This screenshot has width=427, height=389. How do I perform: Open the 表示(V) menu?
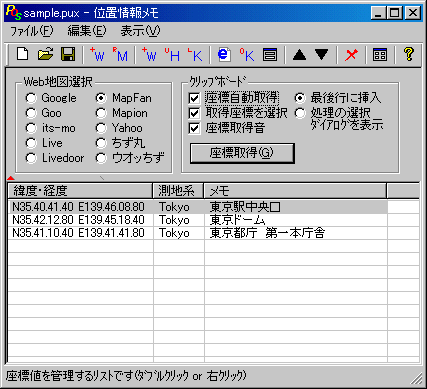tap(140, 31)
